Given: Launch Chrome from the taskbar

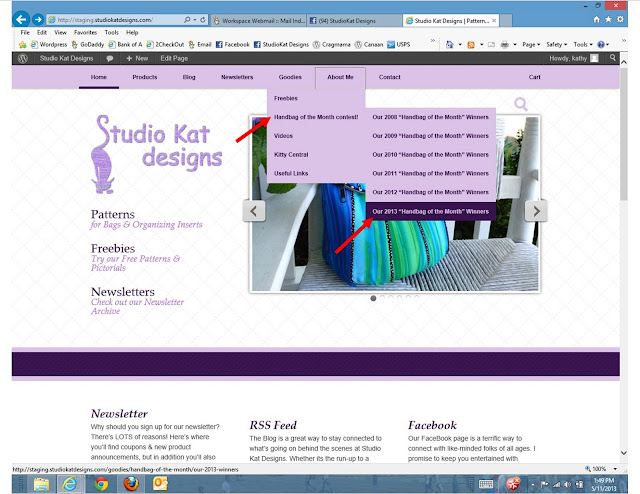Looking at the screenshot, I should [101, 484].
